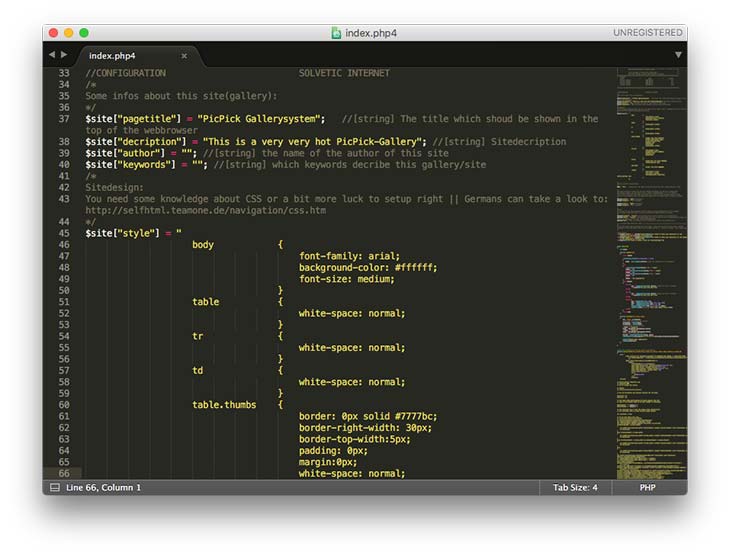Click the #7777bc border color value
730x556 pixels.
(415, 416)
